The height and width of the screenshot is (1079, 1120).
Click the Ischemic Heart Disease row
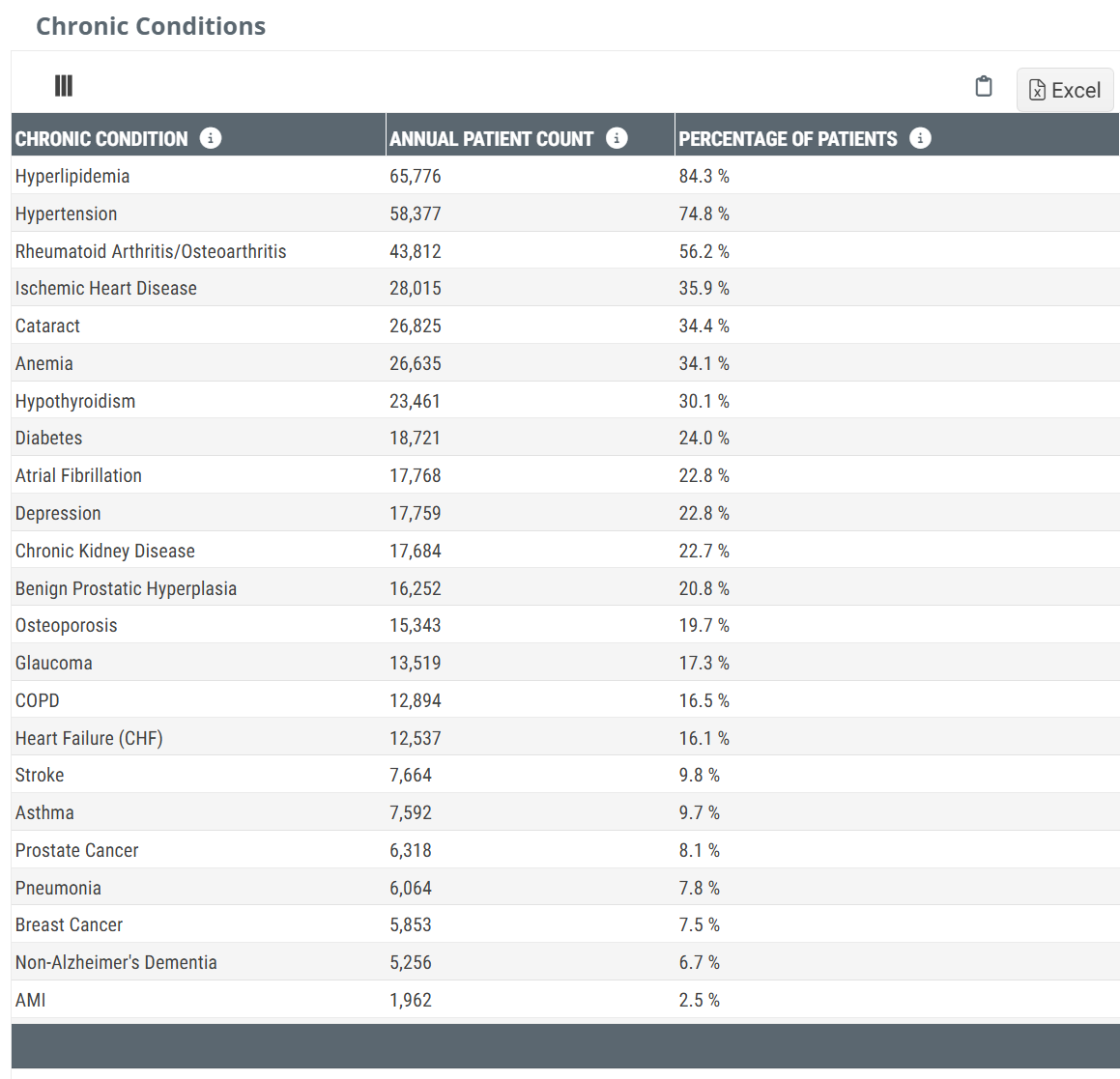coord(106,288)
